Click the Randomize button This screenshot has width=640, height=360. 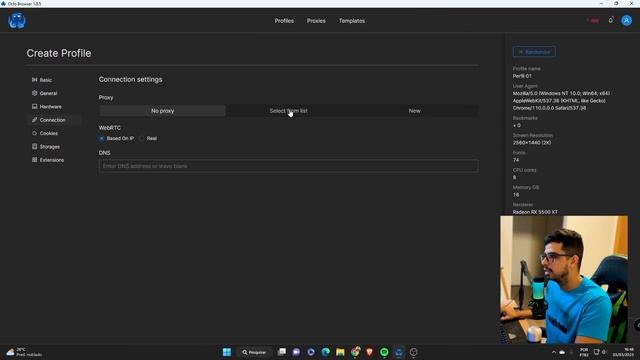[534, 52]
